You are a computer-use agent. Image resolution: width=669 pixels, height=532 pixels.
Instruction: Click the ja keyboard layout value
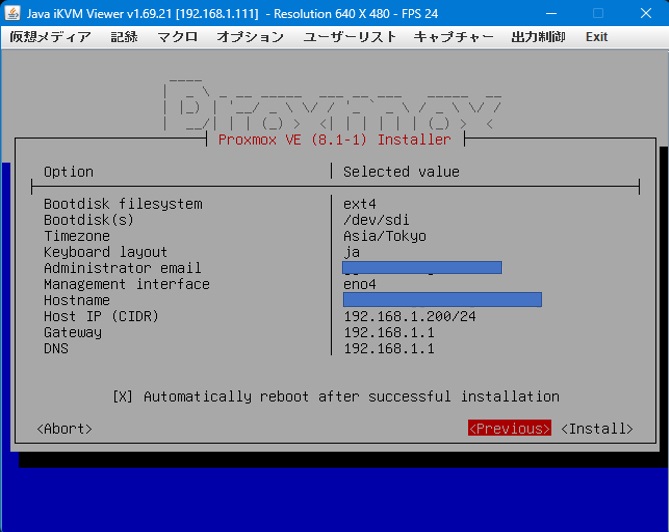(x=352, y=252)
